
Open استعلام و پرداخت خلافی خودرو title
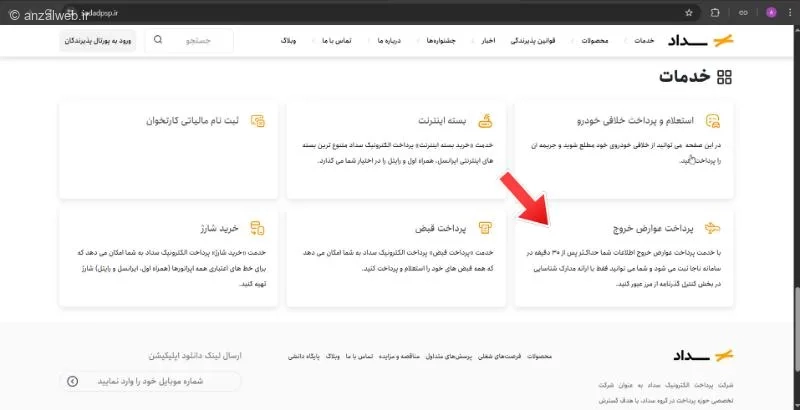tap(635, 121)
